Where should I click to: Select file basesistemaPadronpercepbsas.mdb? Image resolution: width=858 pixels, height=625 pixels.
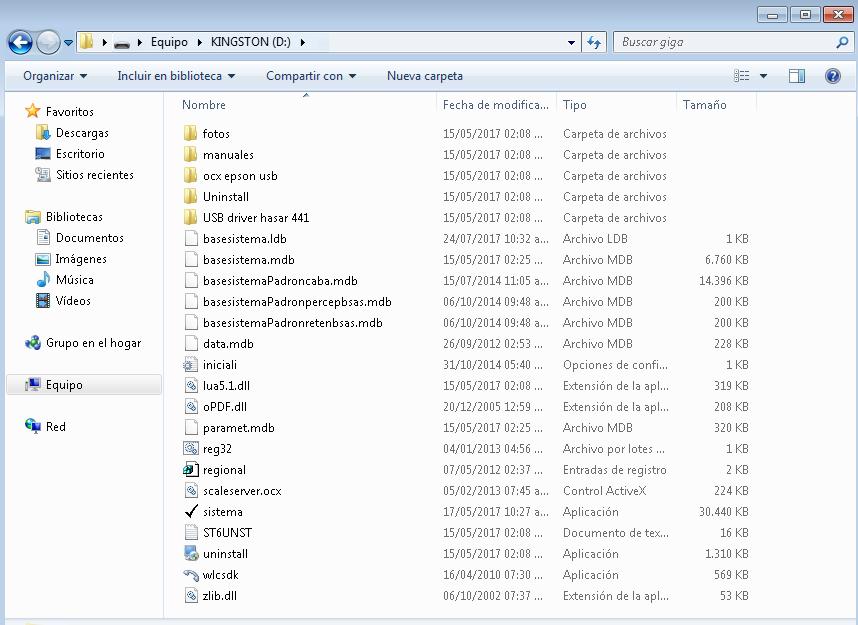(297, 302)
